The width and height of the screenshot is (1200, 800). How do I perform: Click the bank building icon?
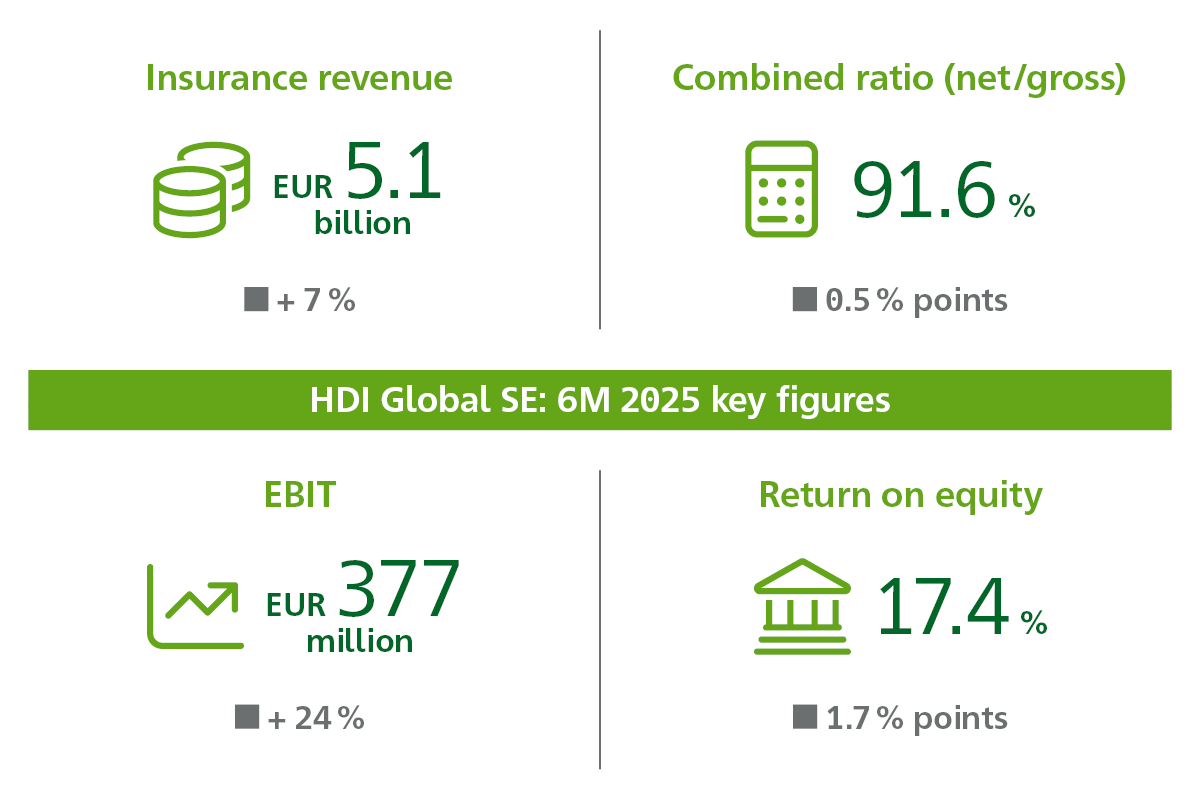click(x=801, y=608)
